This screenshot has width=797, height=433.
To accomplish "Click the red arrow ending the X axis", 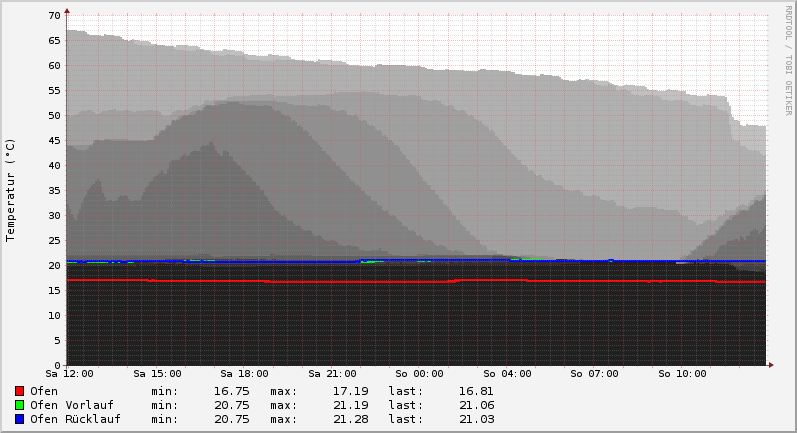I will [769, 365].
